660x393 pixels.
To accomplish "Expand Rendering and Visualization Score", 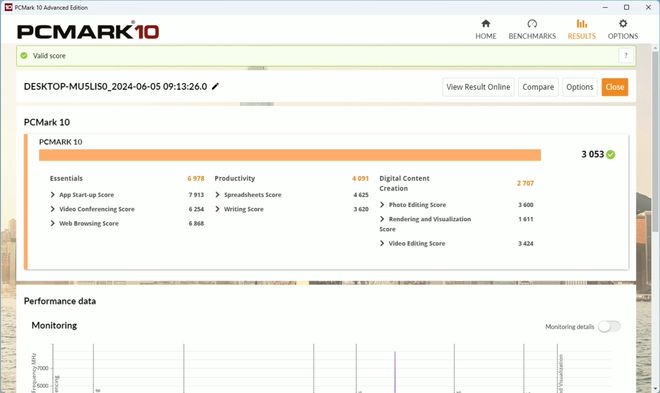I will [x=382, y=219].
